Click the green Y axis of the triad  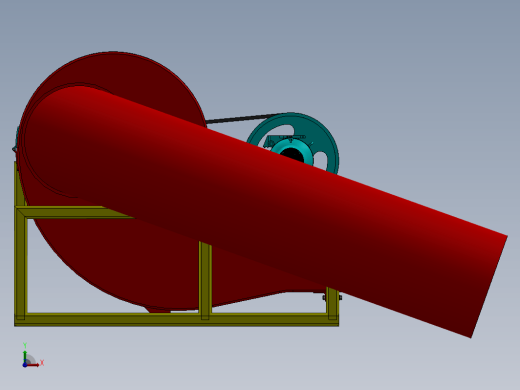tap(25, 357)
